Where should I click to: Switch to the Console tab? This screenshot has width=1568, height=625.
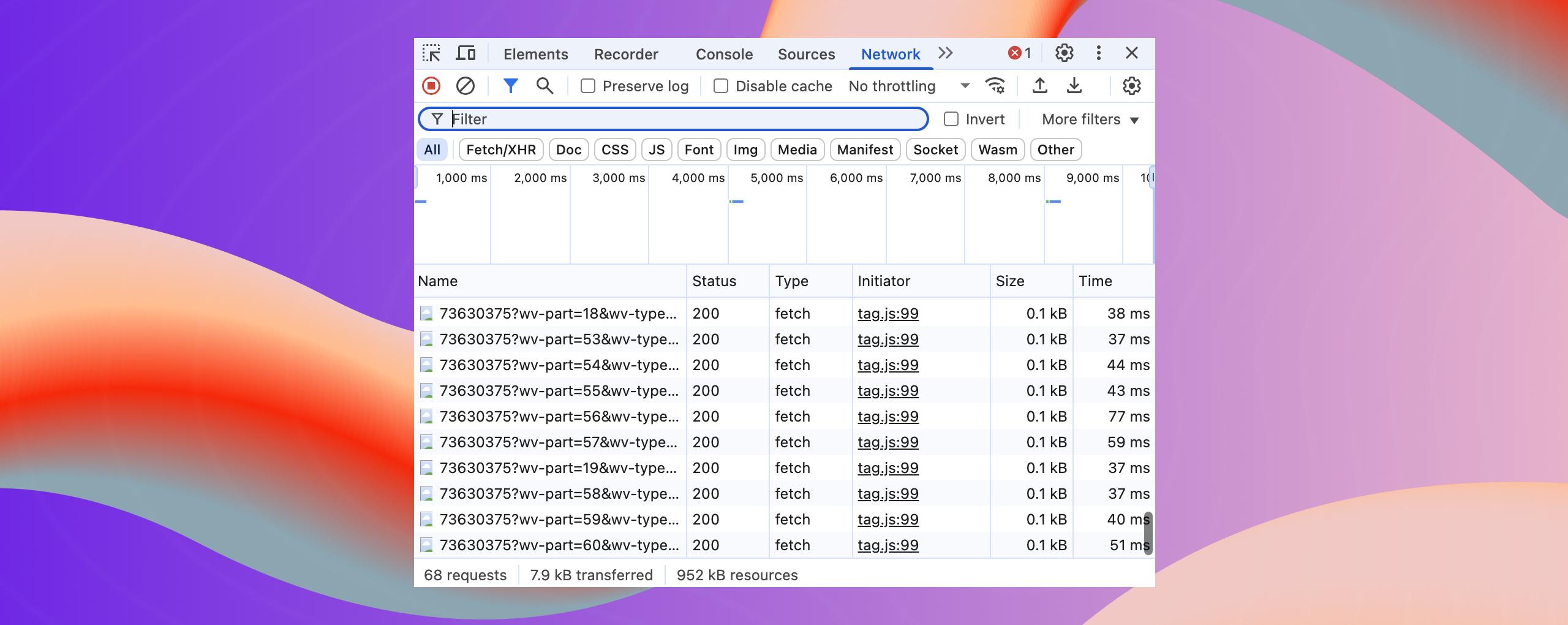click(724, 55)
